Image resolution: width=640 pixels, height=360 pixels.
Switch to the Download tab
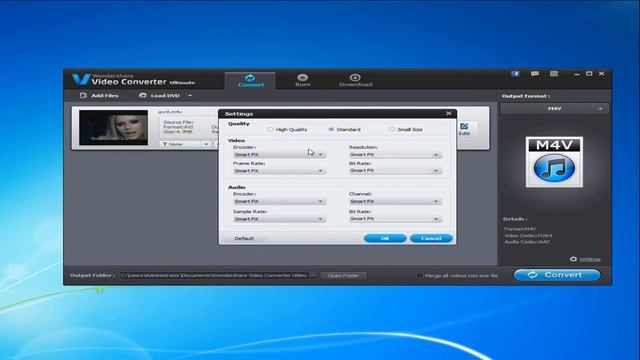[355, 81]
